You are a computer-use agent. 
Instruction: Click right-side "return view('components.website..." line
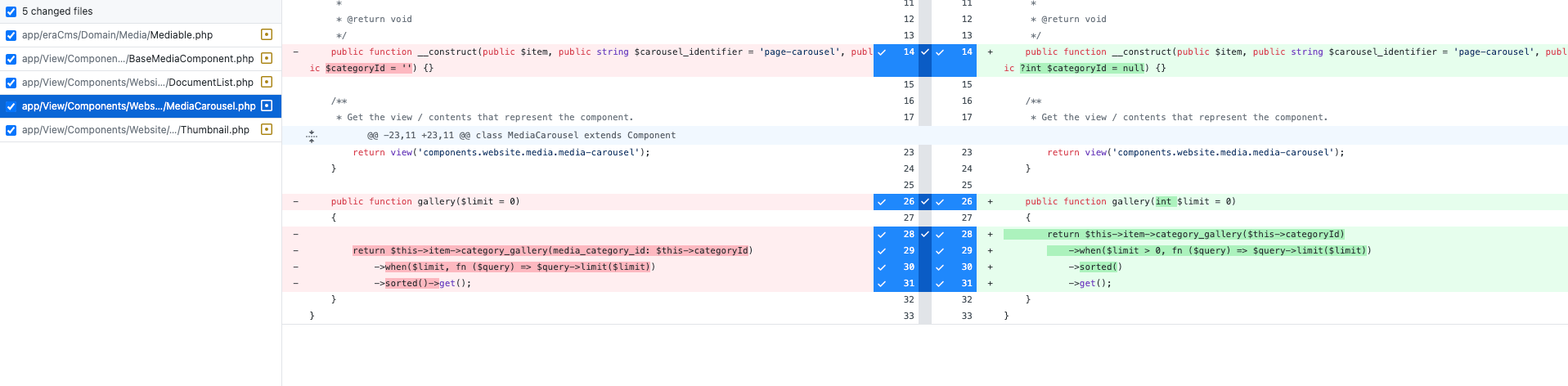(1196, 153)
